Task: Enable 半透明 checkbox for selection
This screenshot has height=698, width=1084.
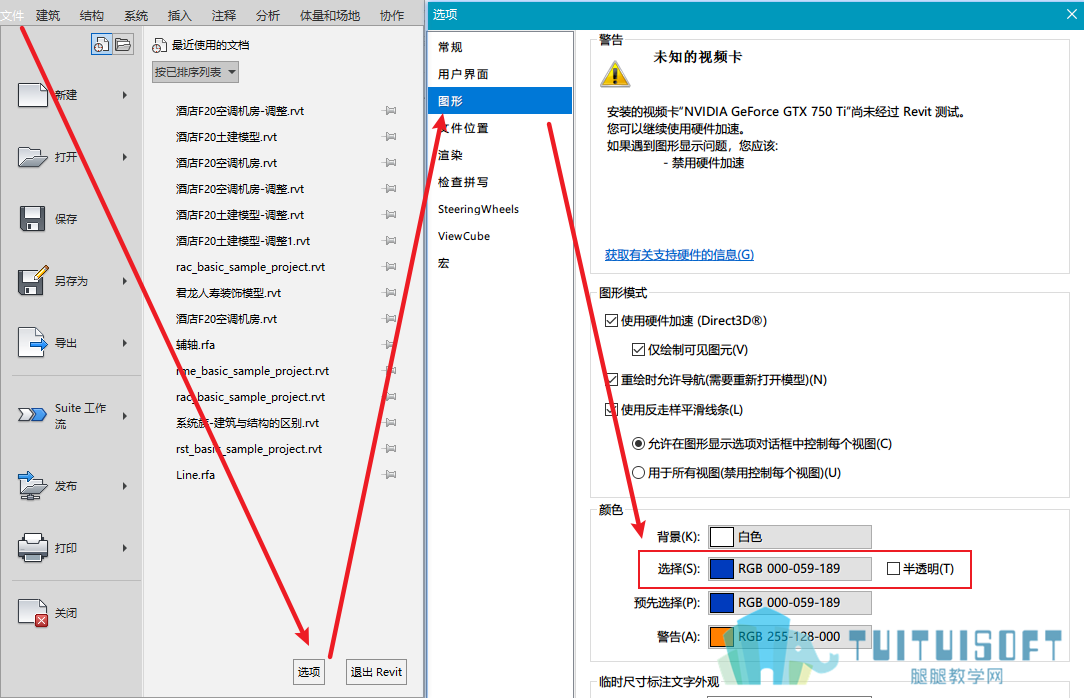Action: [893, 569]
